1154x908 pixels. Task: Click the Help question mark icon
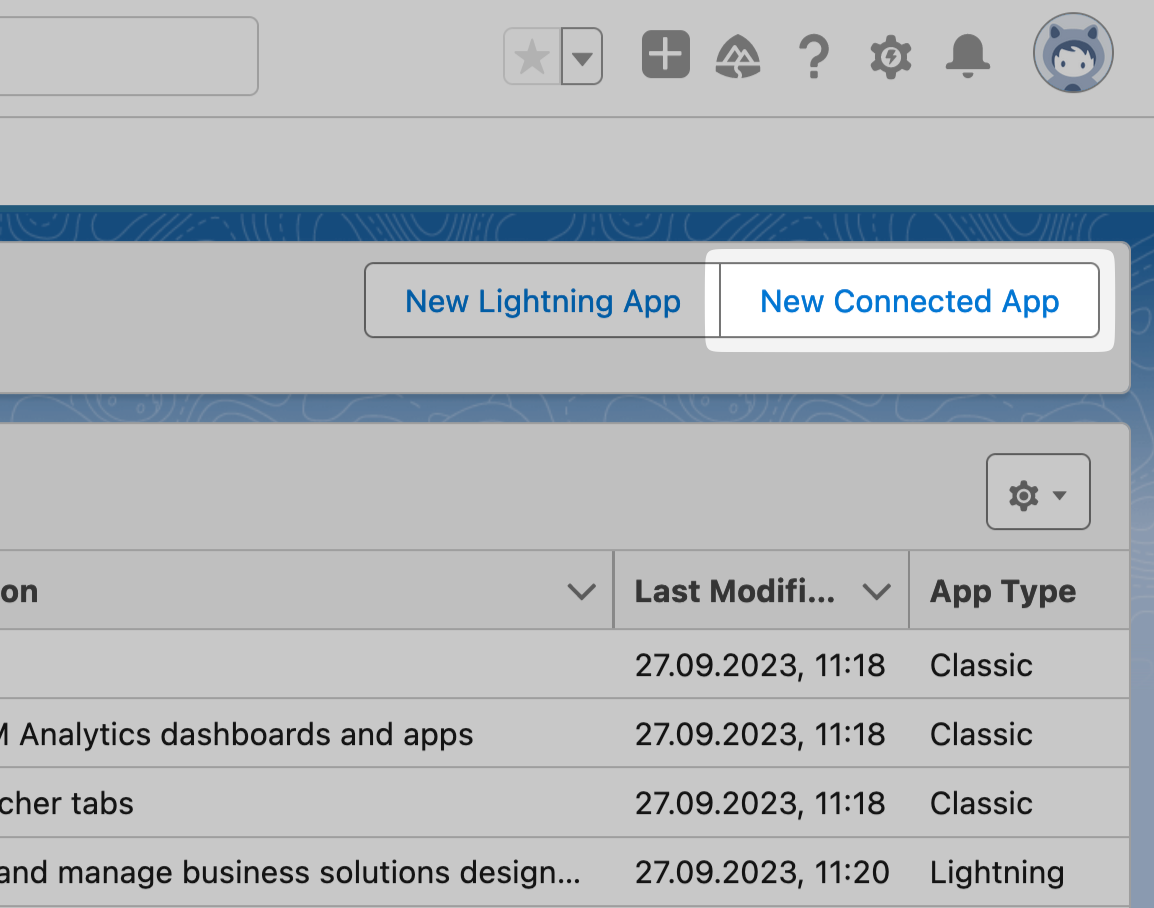point(814,57)
